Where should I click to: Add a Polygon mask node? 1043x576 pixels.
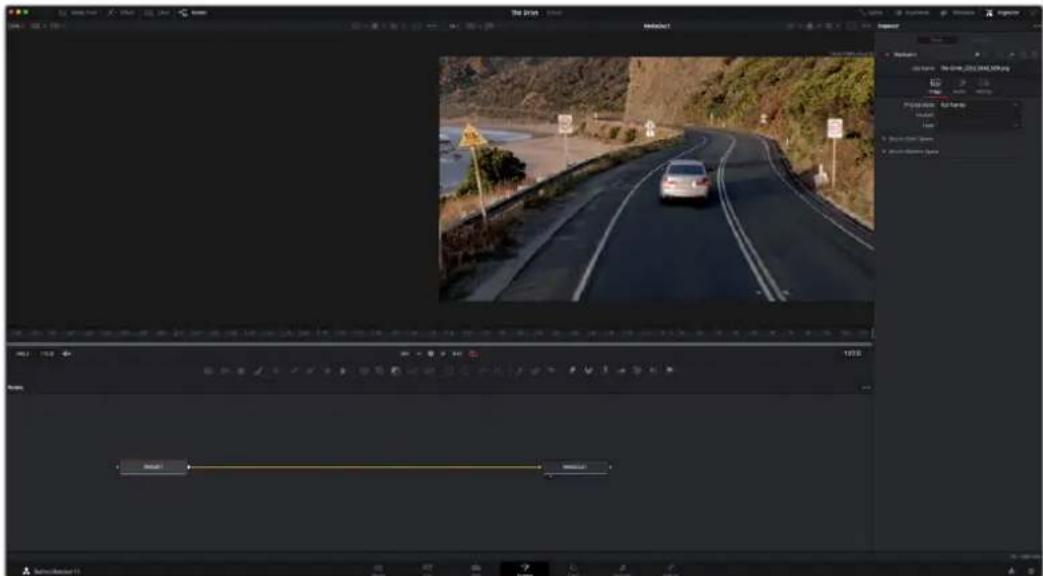481,370
